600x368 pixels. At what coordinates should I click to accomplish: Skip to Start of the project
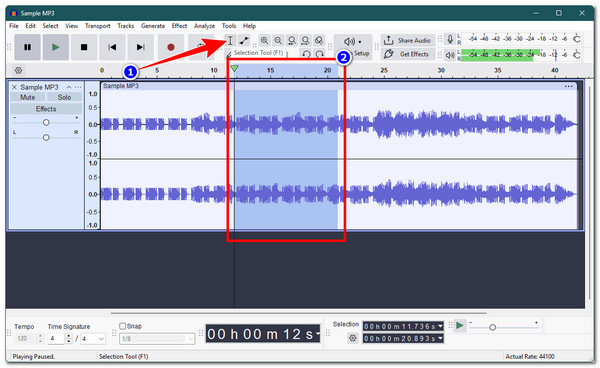[x=112, y=47]
